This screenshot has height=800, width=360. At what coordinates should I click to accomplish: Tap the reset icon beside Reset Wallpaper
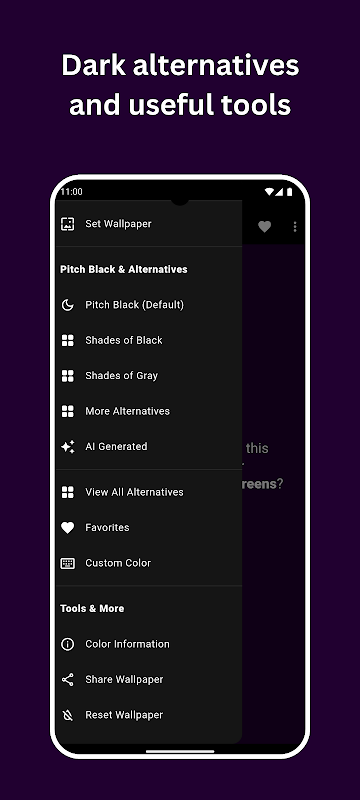[x=67, y=715]
